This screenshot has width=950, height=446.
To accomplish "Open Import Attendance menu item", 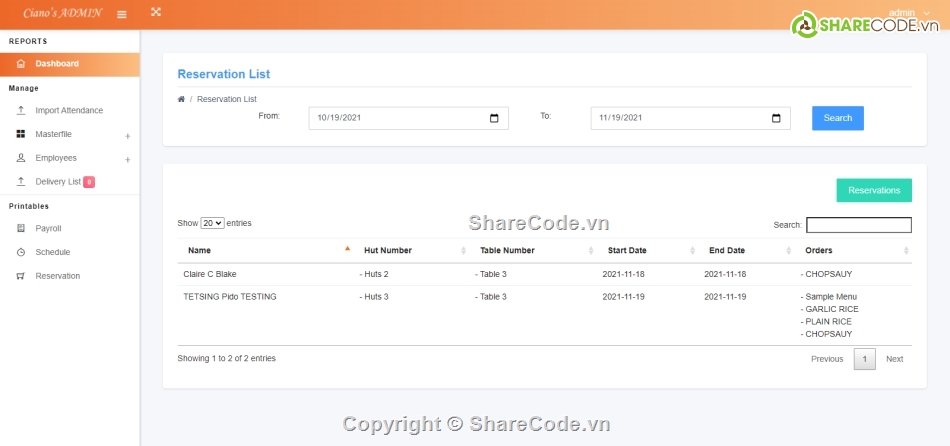I will pyautogui.click(x=70, y=110).
